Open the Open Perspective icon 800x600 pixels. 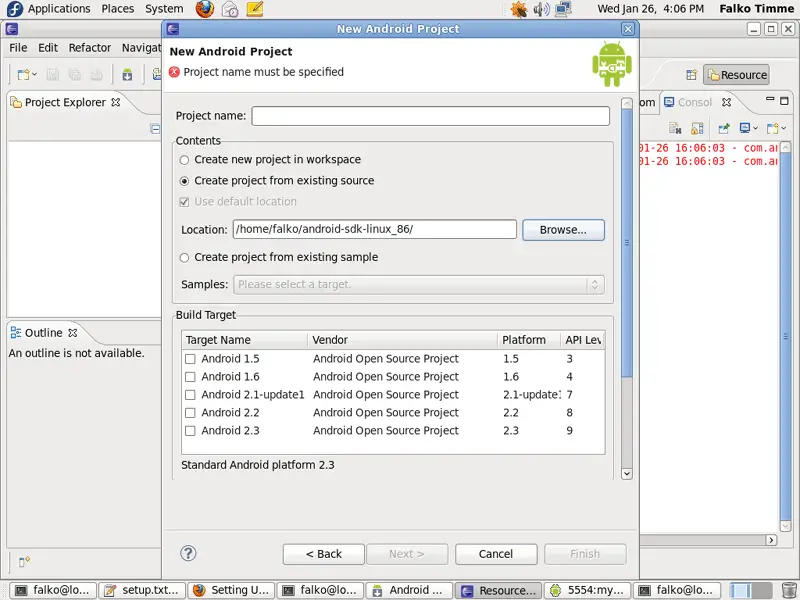pyautogui.click(x=691, y=75)
